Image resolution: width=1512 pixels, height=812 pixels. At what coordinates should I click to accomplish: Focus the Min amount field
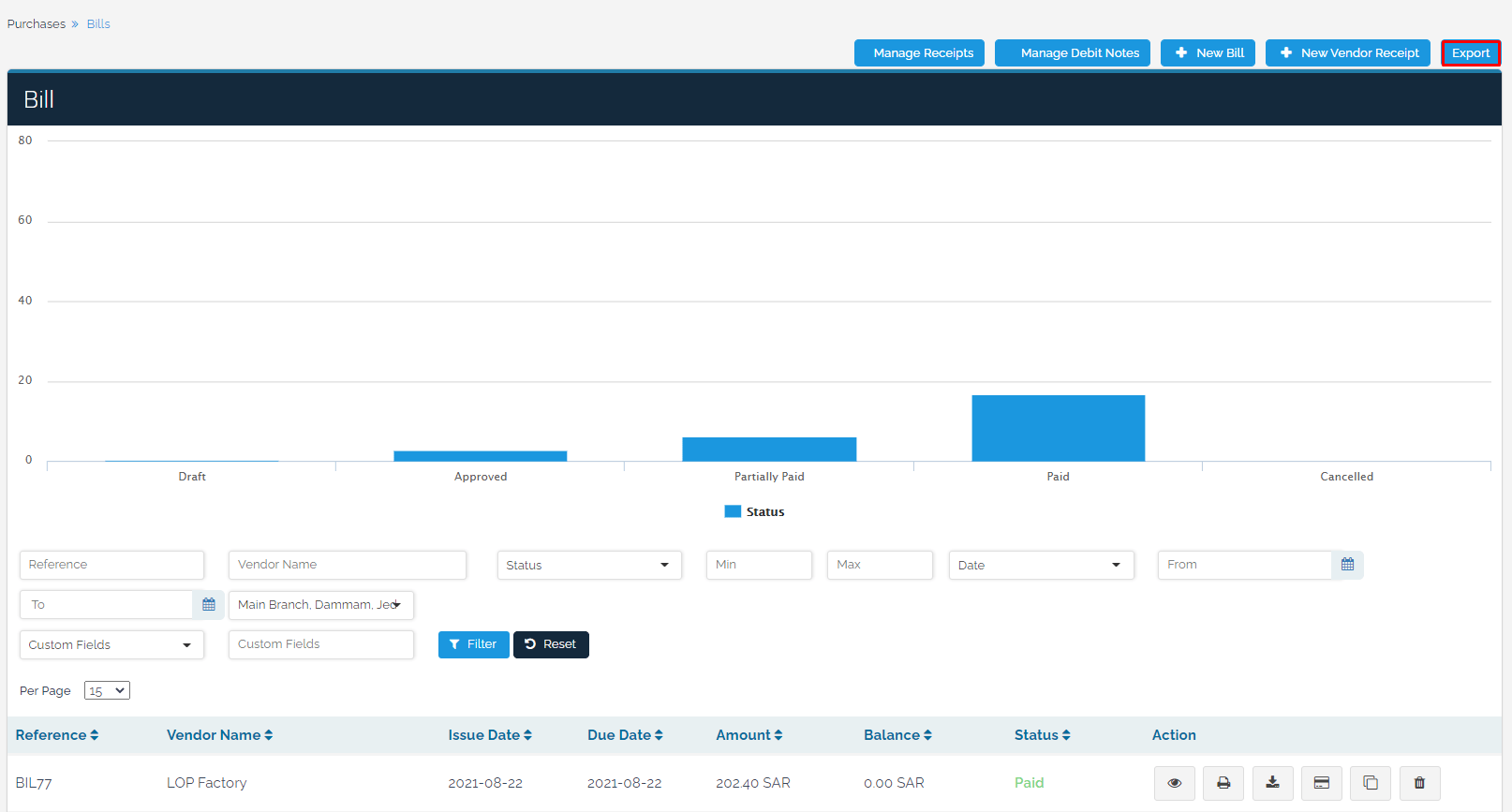click(759, 565)
